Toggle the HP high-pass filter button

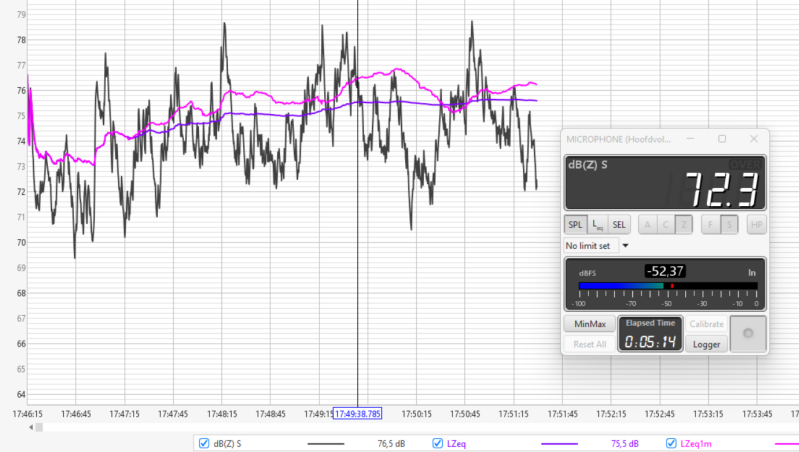click(757, 225)
